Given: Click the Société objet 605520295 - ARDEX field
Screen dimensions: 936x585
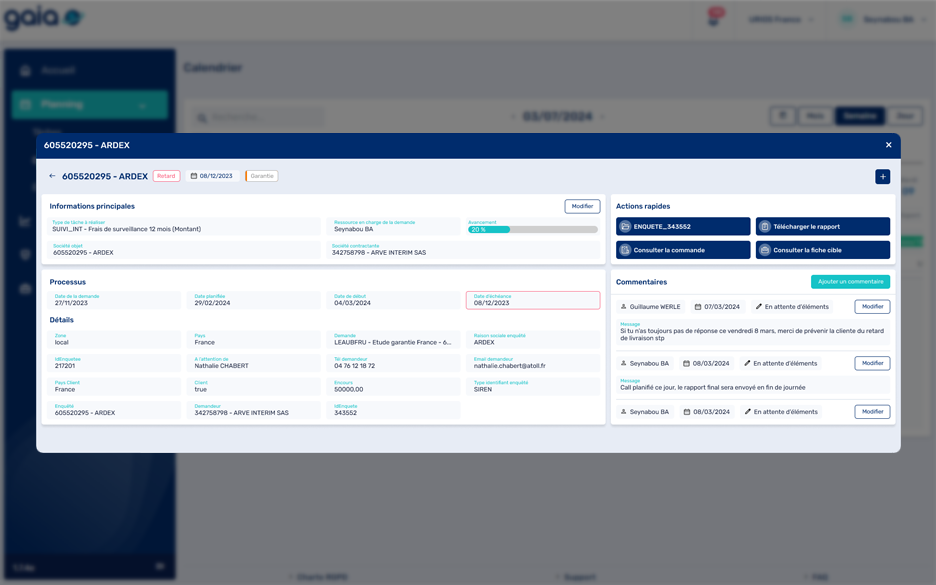Looking at the screenshot, I should (x=184, y=250).
